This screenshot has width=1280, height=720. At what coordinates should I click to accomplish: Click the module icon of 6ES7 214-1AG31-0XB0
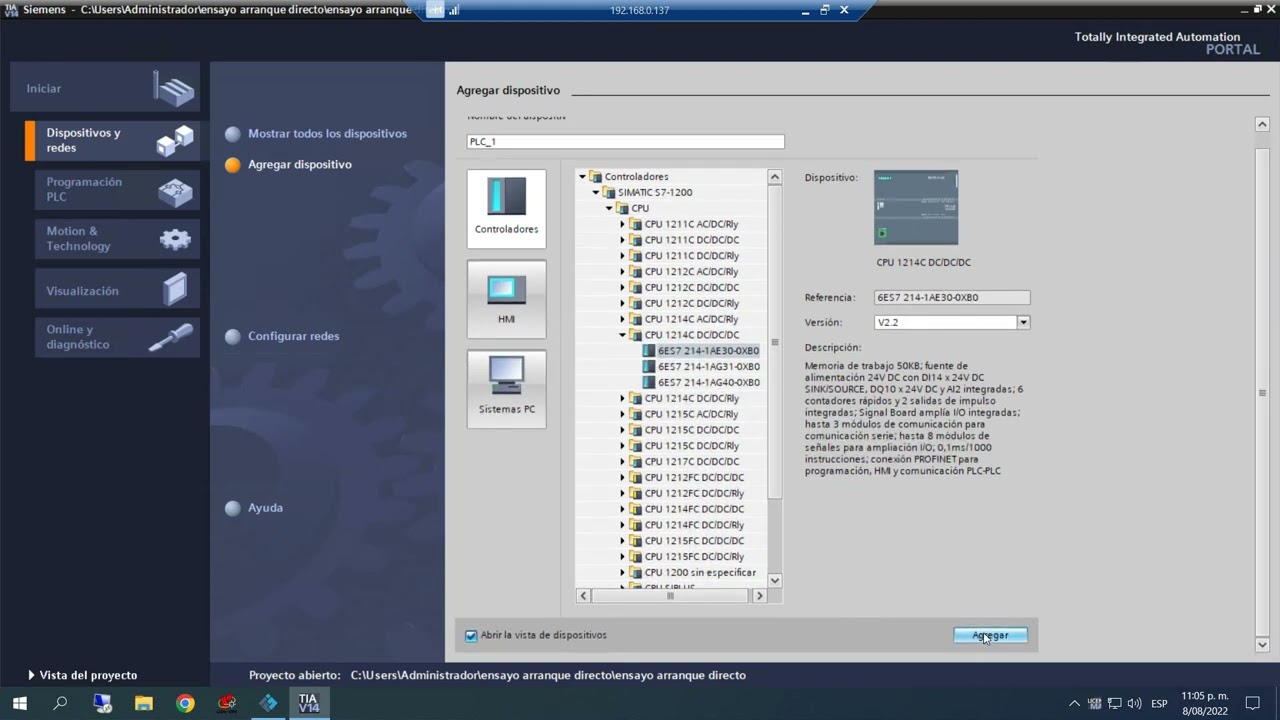[649, 367]
